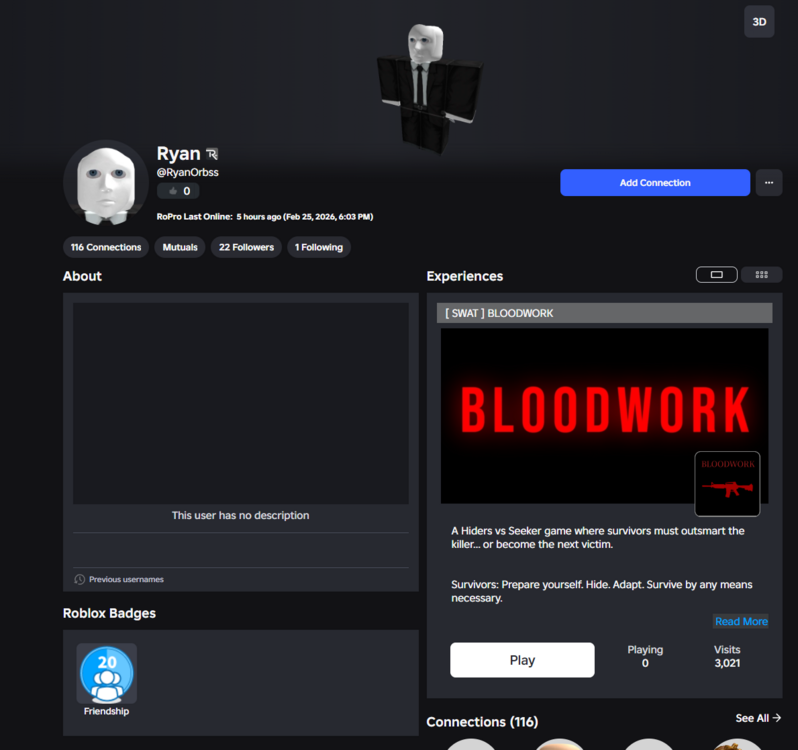
Task: Click the Previous usernames label
Action: (126, 580)
